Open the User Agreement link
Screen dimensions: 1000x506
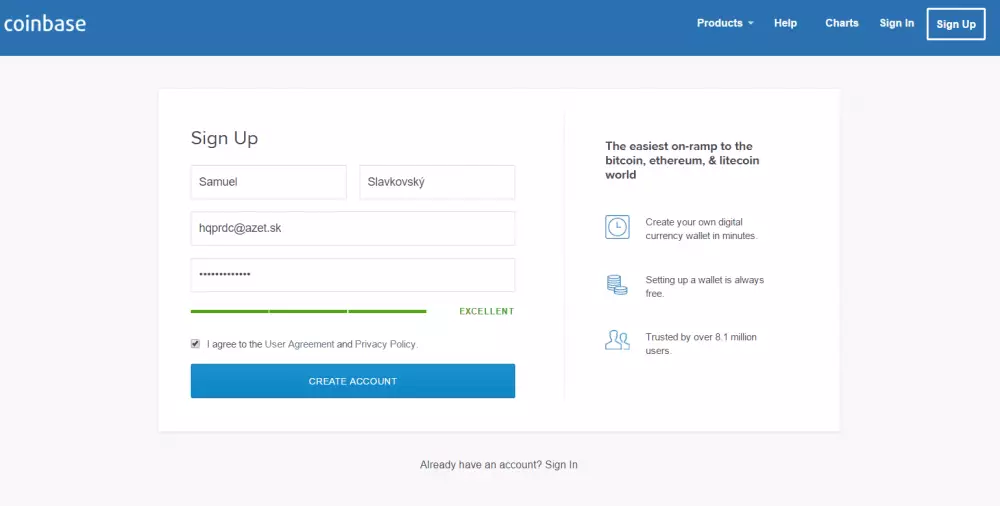299,344
